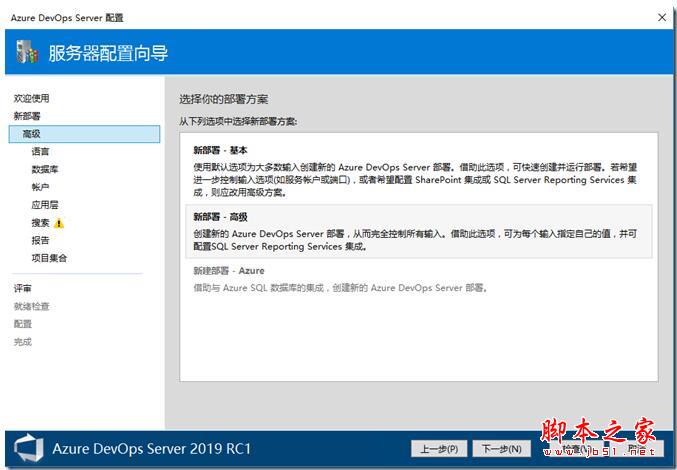
Task: Click the server configuration wizard icon
Action: [x=27, y=52]
